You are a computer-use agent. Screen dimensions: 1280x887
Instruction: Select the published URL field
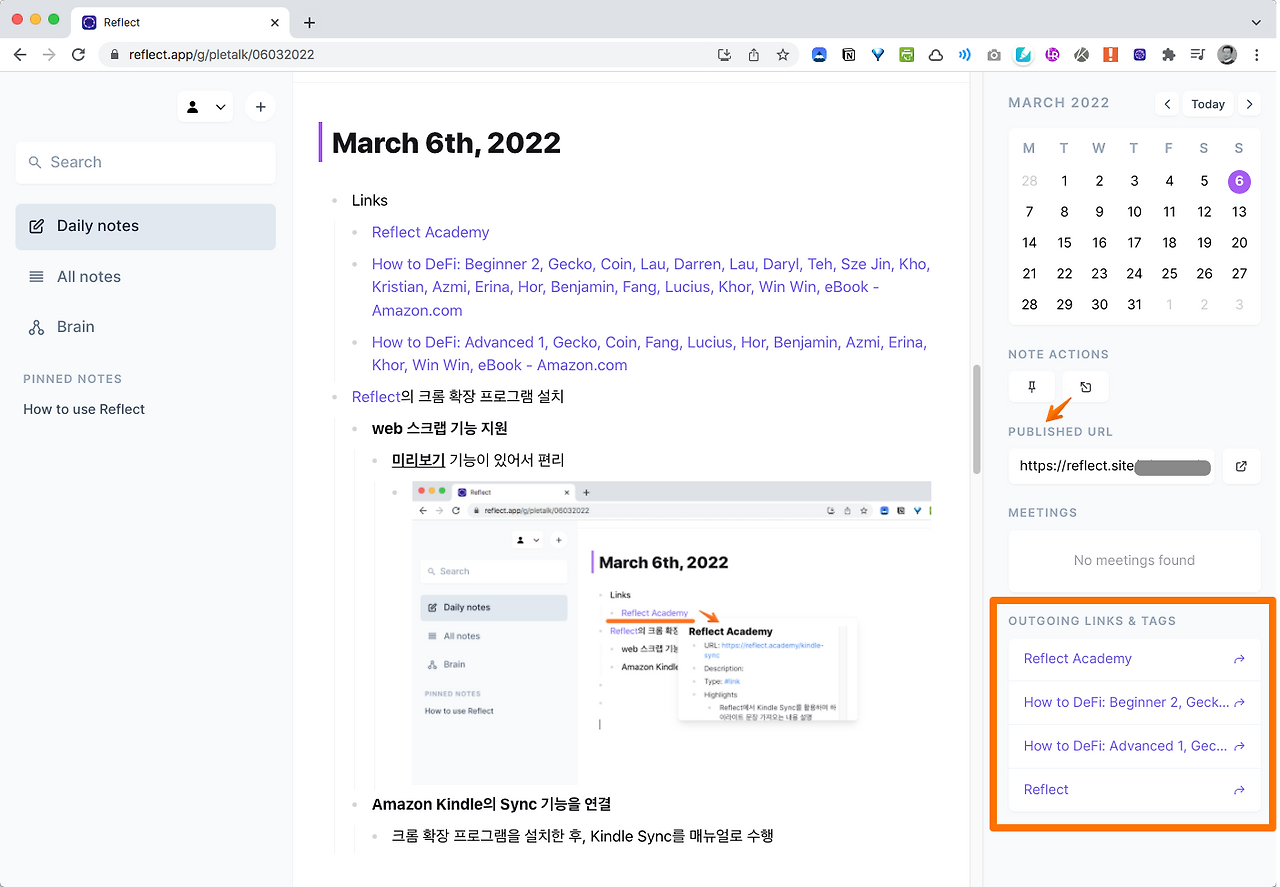click(x=1112, y=466)
